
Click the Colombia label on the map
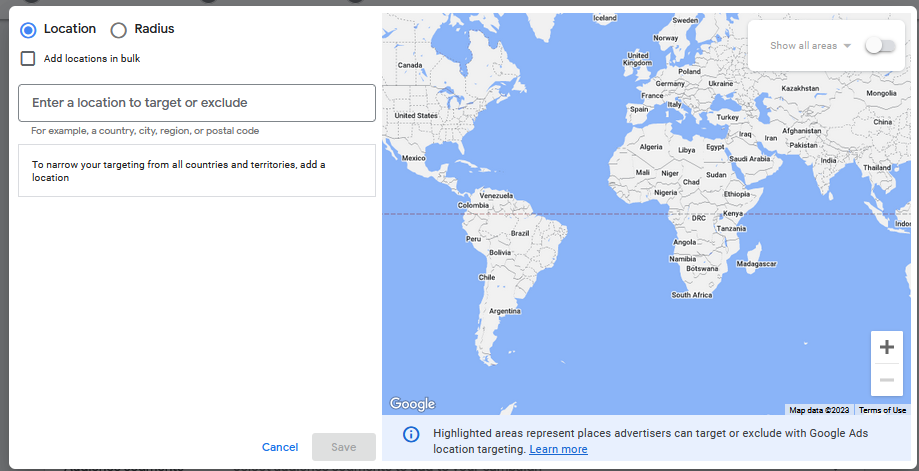pyautogui.click(x=473, y=206)
